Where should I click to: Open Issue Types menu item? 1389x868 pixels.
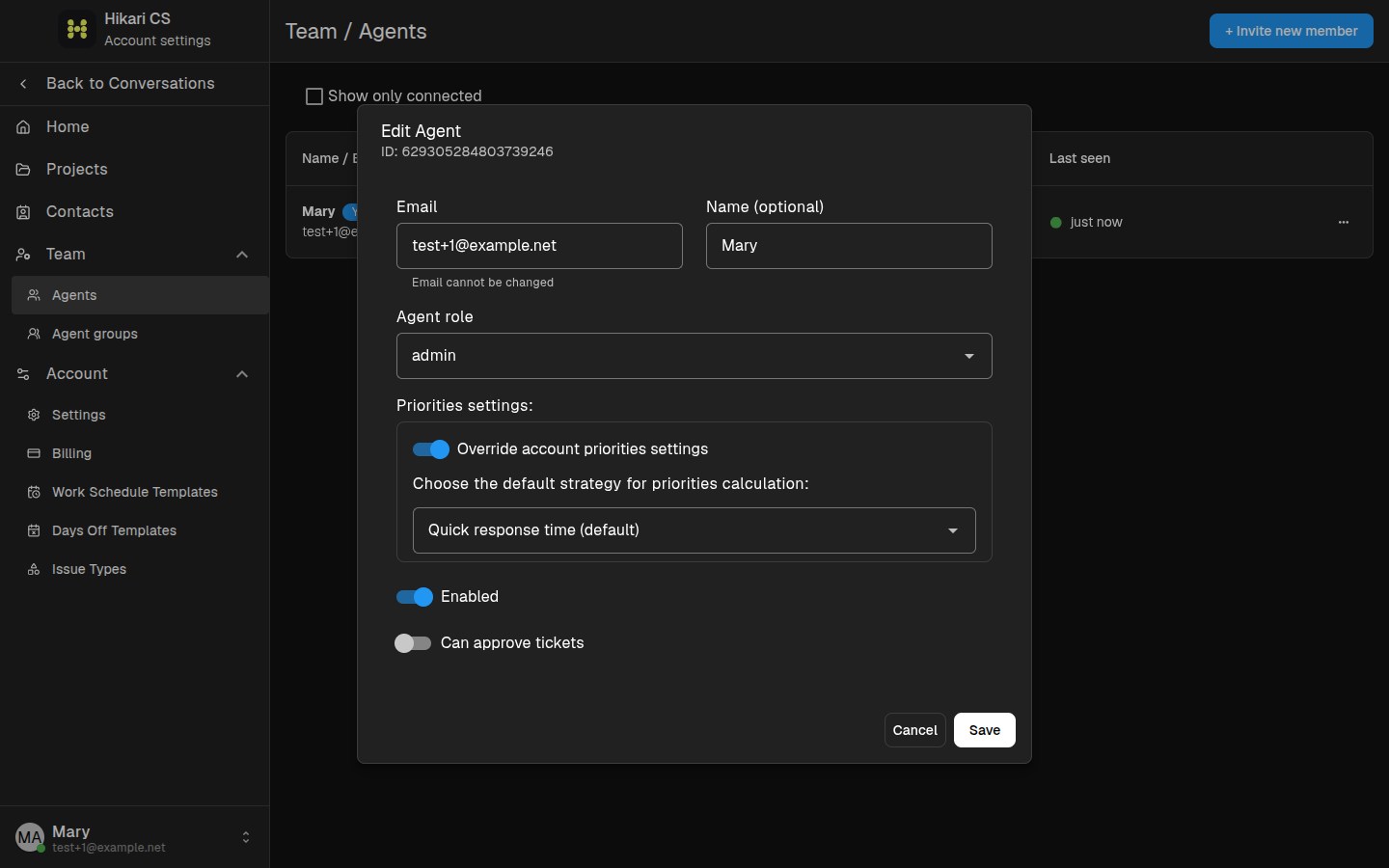click(x=140, y=569)
